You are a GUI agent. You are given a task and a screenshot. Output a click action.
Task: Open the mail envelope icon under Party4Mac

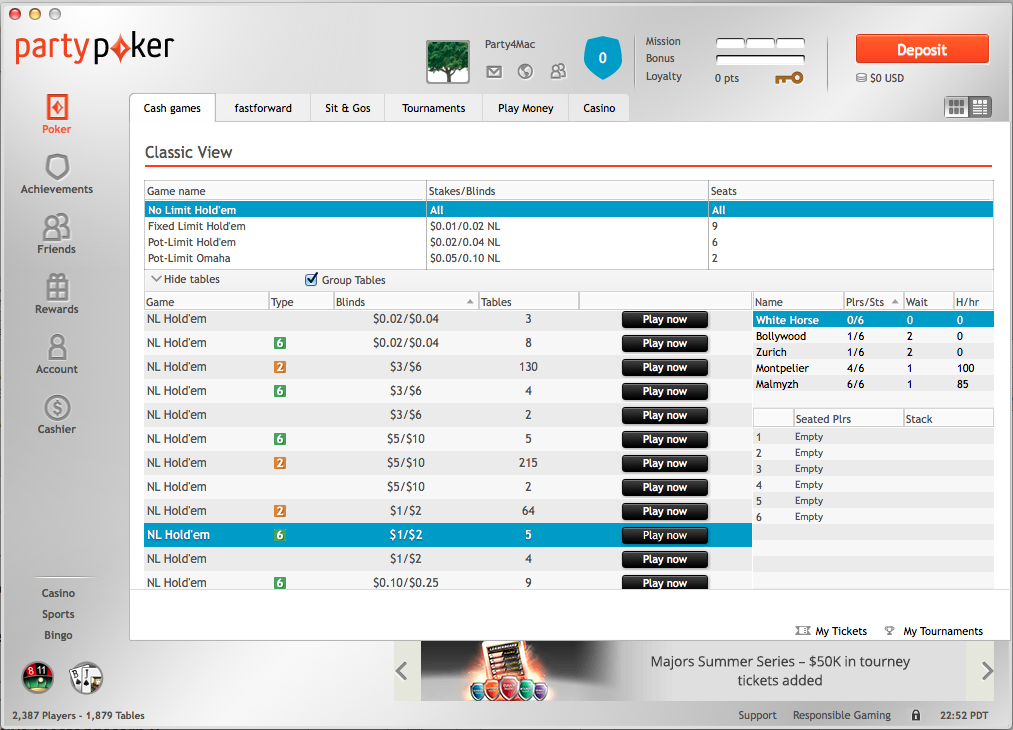coord(494,72)
